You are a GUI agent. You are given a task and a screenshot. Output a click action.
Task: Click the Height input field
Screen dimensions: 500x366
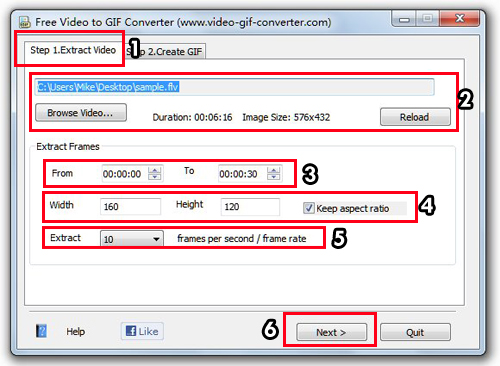click(x=250, y=207)
